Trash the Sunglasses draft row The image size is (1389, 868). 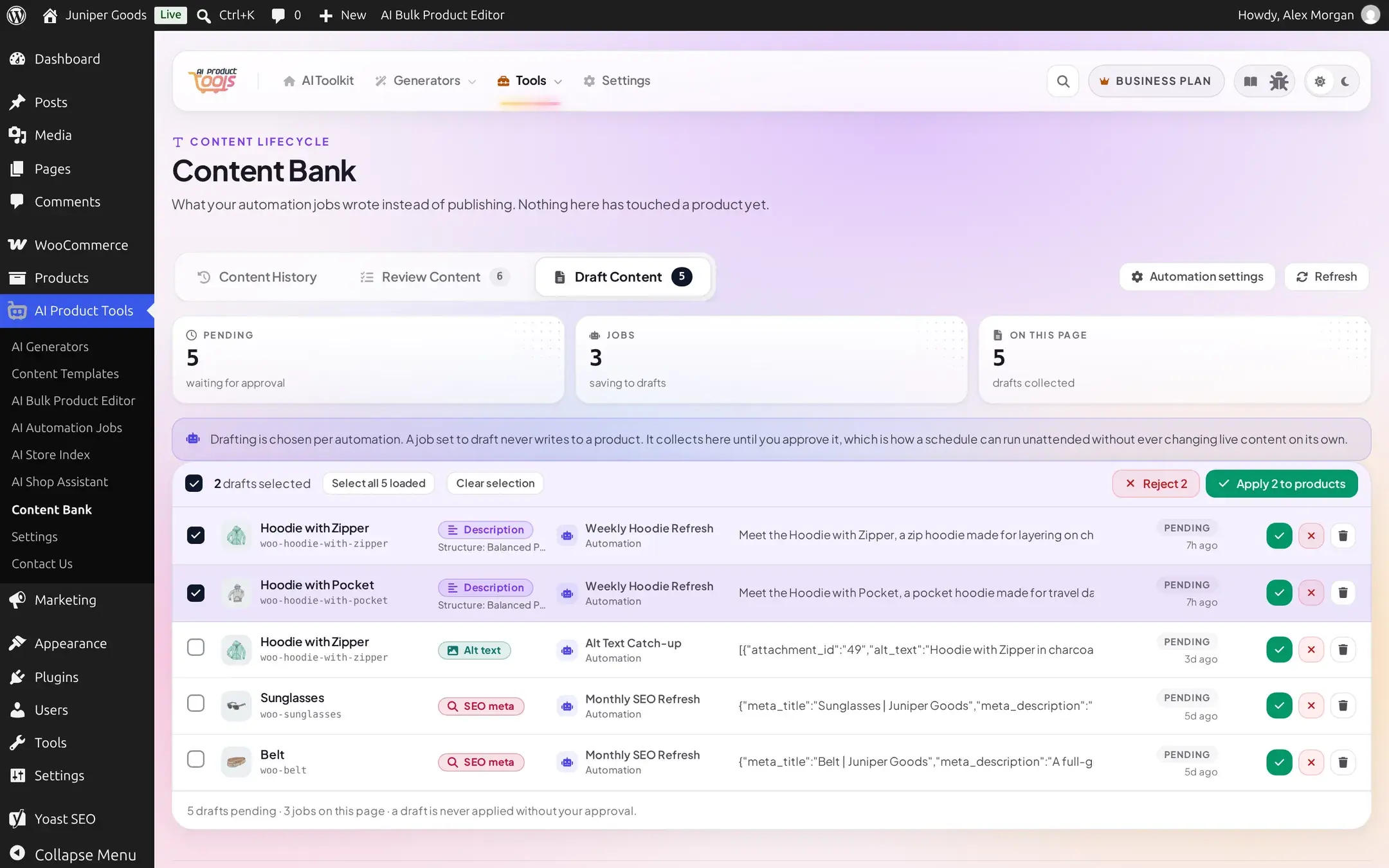tap(1343, 705)
